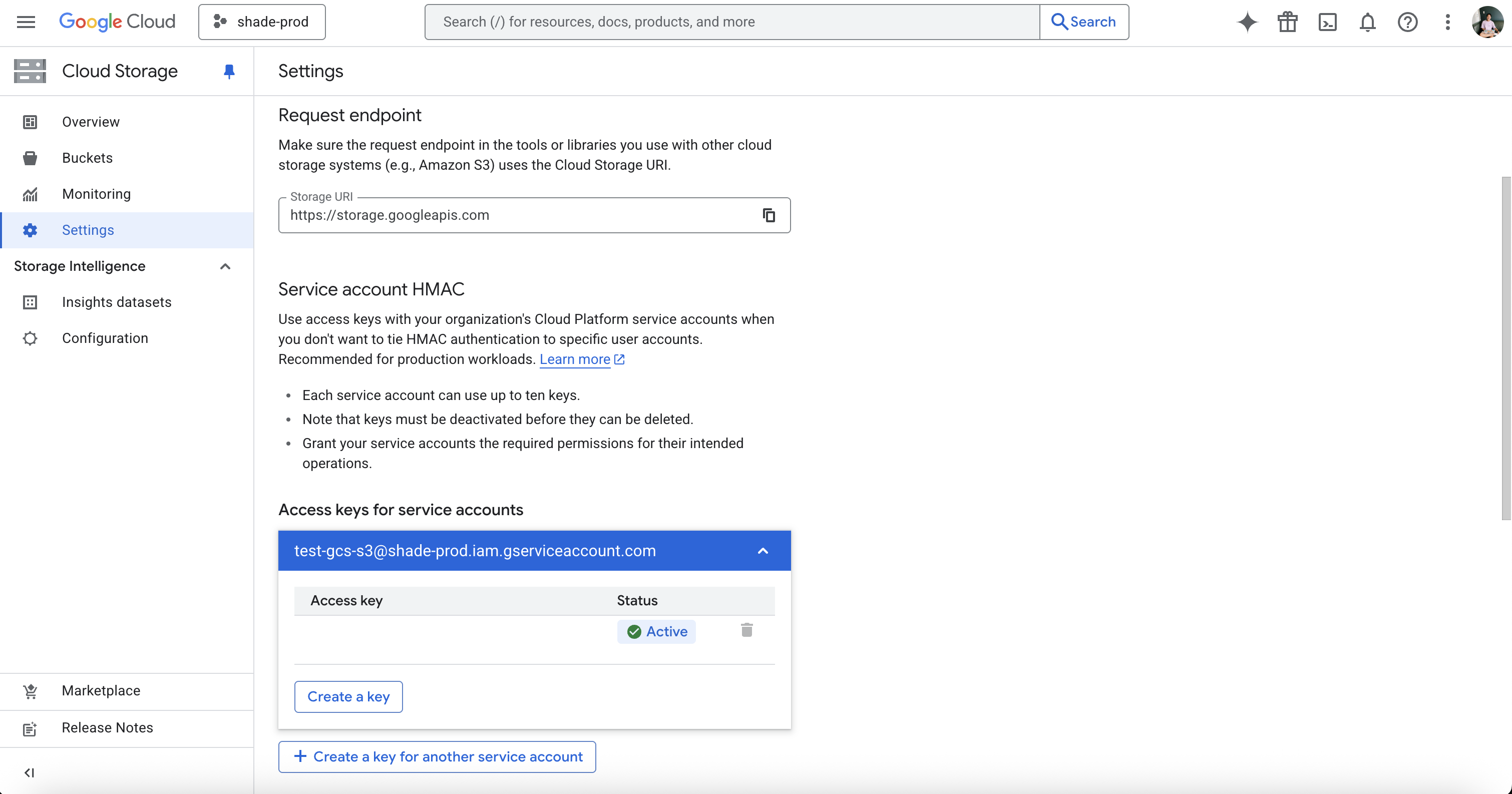Click the page vertical scrollbar
Viewport: 1512px width, 794px height.
click(1505, 347)
